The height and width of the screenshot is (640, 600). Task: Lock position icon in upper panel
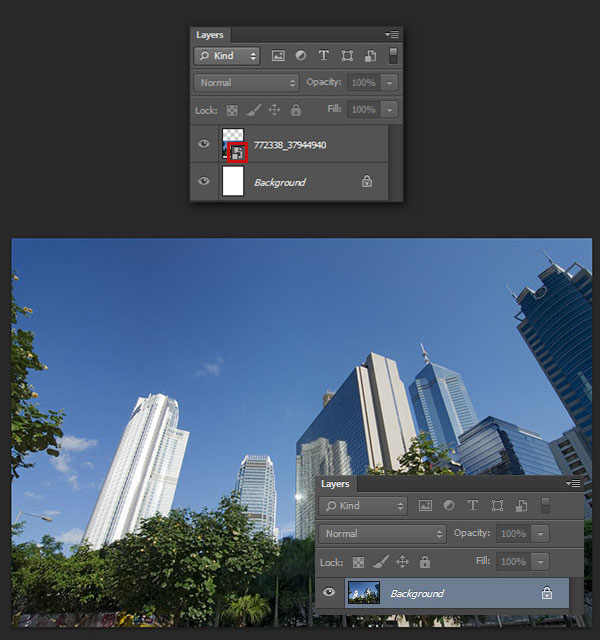274,110
